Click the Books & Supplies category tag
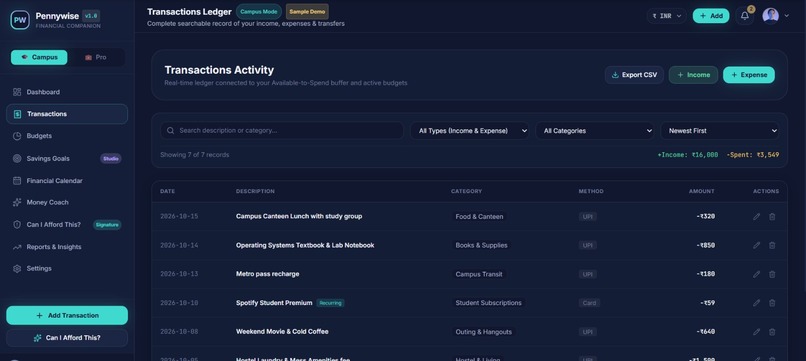 481,245
